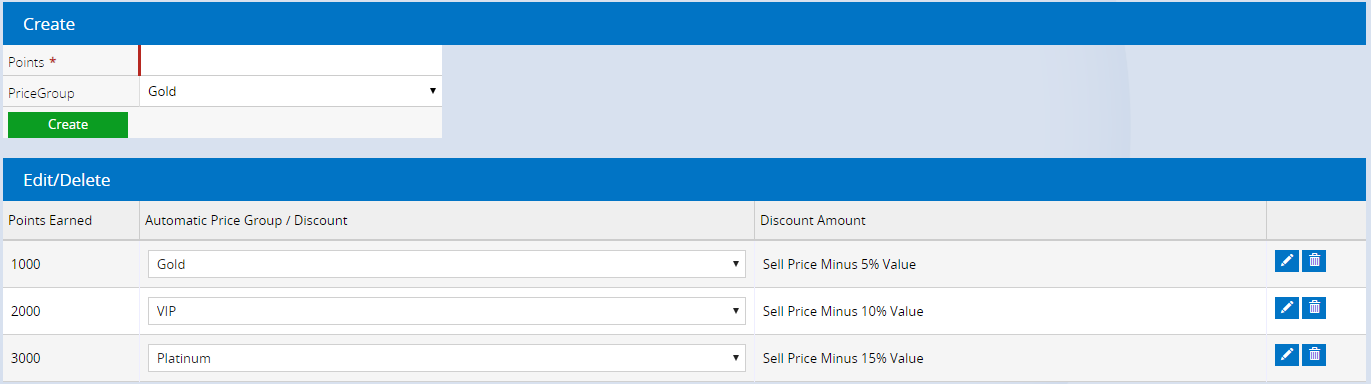This screenshot has height=384, width=1371.
Task: Edit the 2000 points VIP row
Action: tap(1287, 308)
